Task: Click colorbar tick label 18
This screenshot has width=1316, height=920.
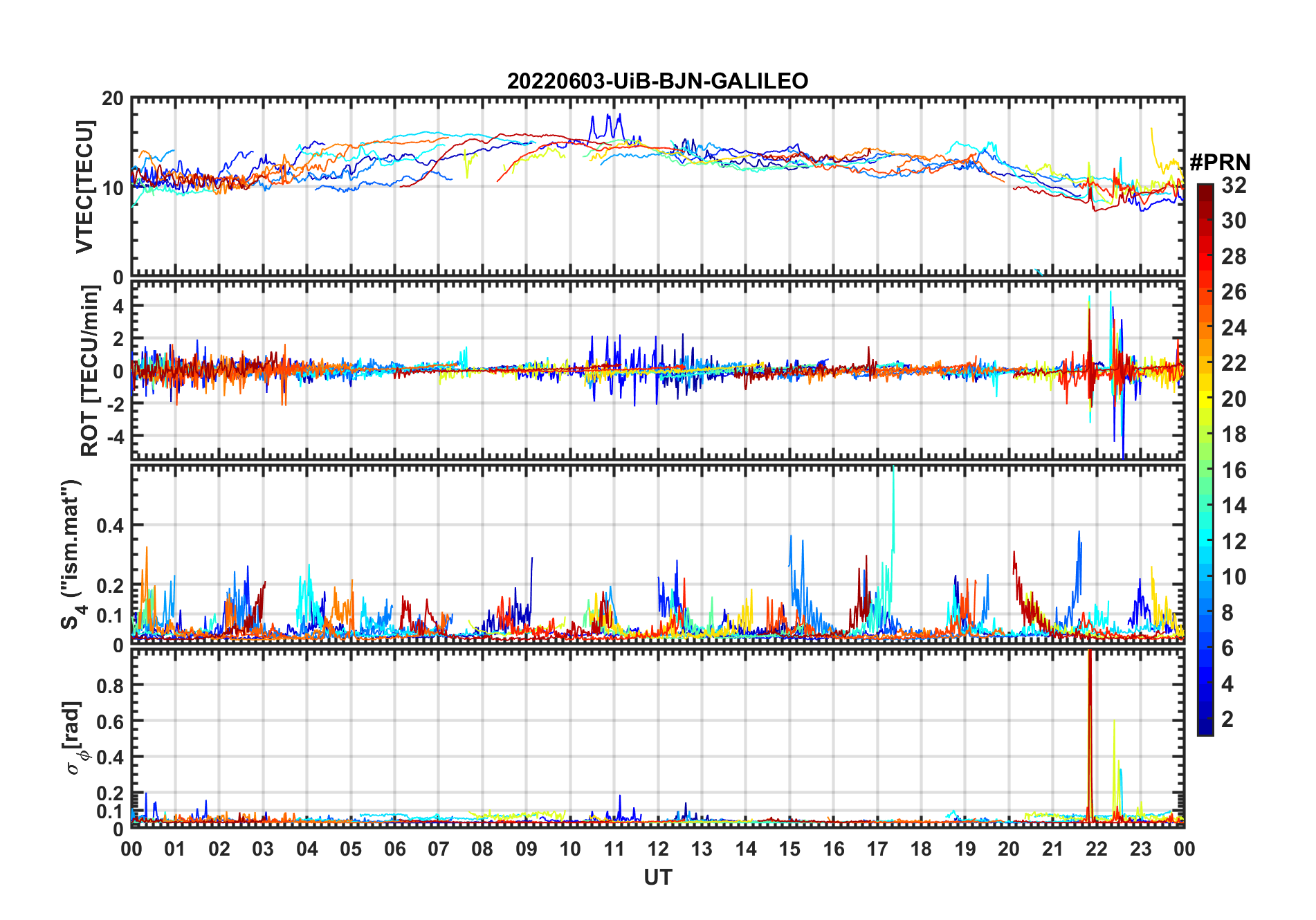Action: [x=1234, y=434]
